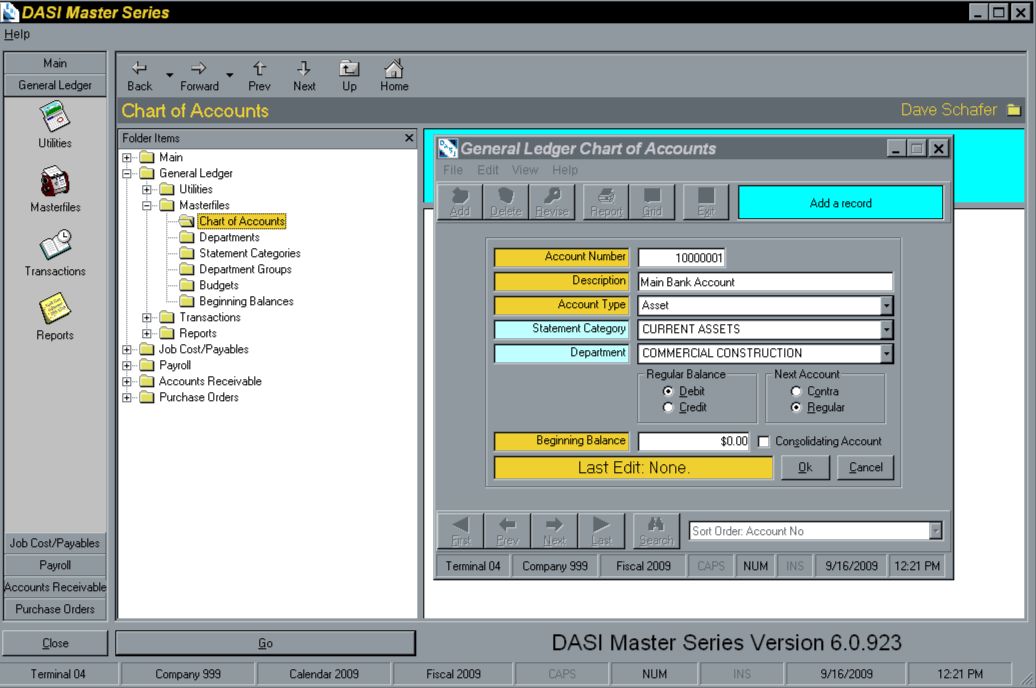The height and width of the screenshot is (688, 1036).
Task: Open the Back history dropdown arrow
Action: [x=170, y=75]
